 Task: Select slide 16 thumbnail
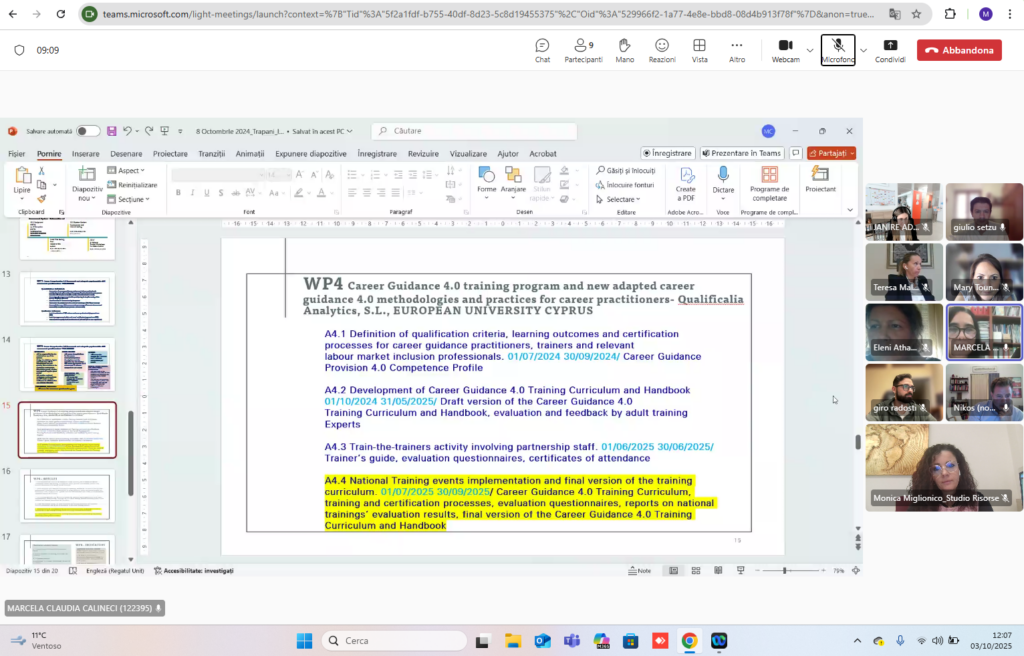coord(67,497)
